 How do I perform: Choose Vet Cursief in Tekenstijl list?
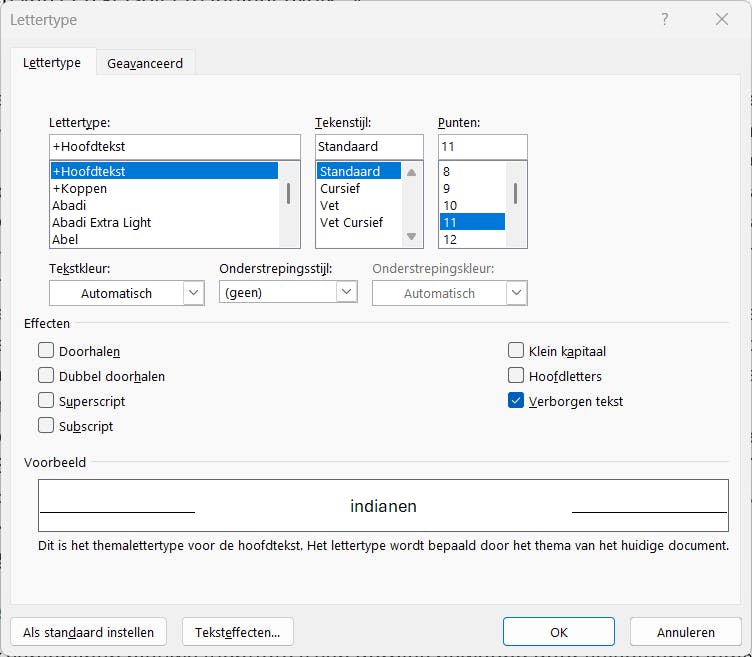pos(351,222)
